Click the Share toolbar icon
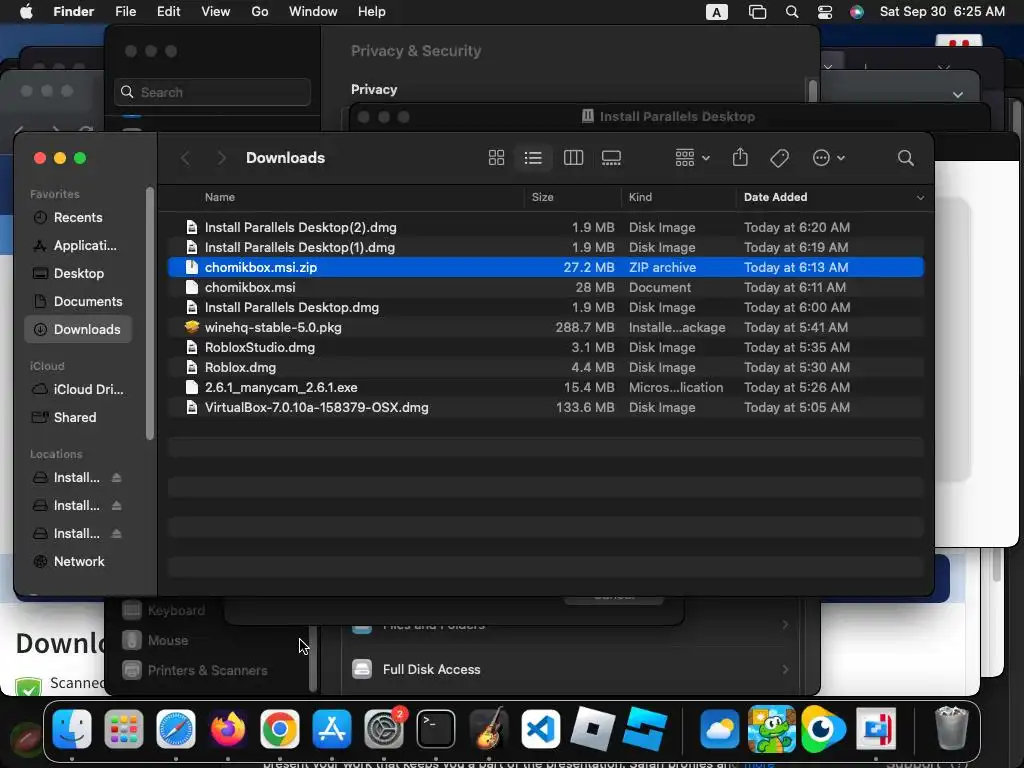The height and width of the screenshot is (768, 1024). [740, 157]
